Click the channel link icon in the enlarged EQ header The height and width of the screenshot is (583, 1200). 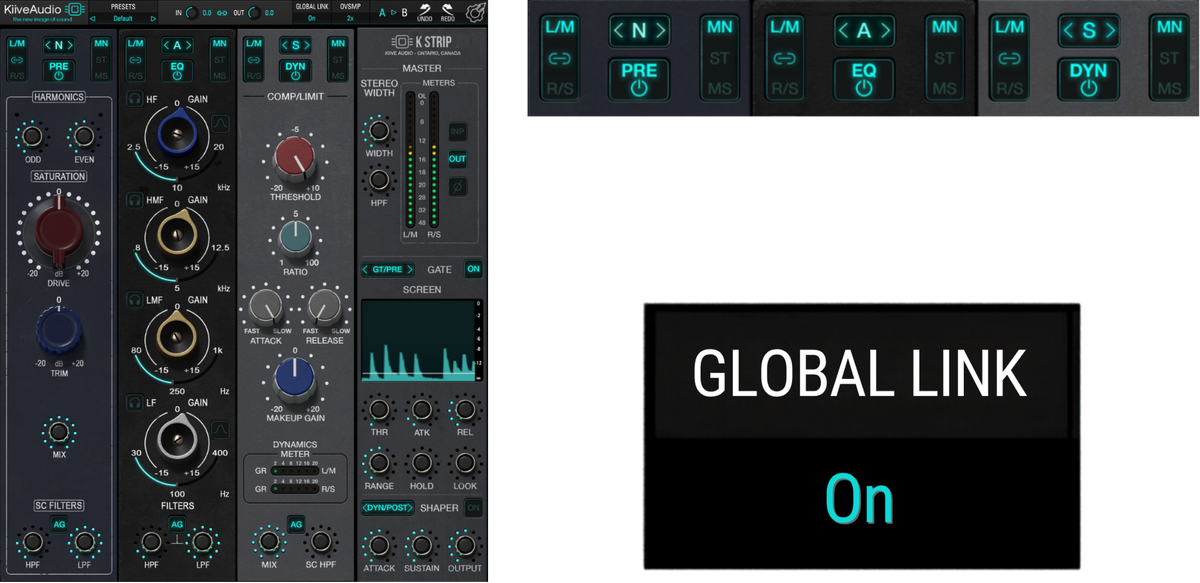785,60
